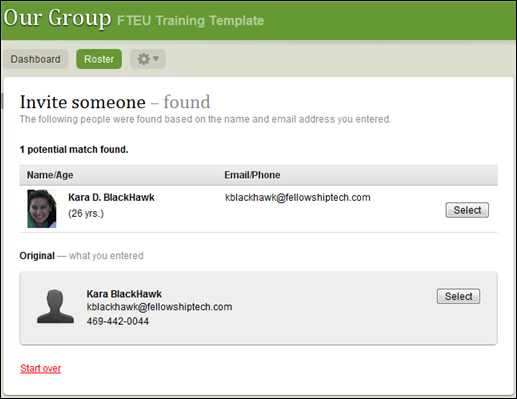Click Kara D. BlackHawk's profile photo

pos(42,209)
